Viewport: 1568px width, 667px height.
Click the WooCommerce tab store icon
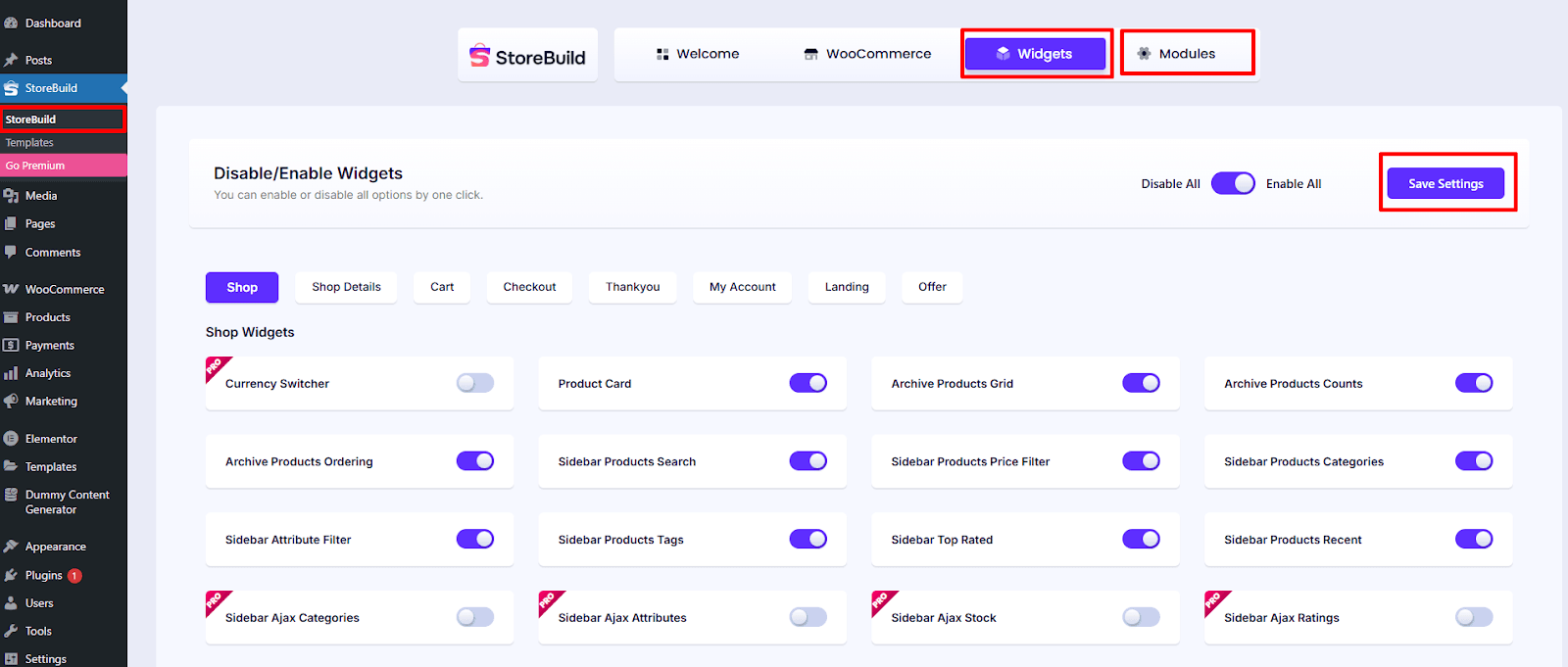pos(810,54)
